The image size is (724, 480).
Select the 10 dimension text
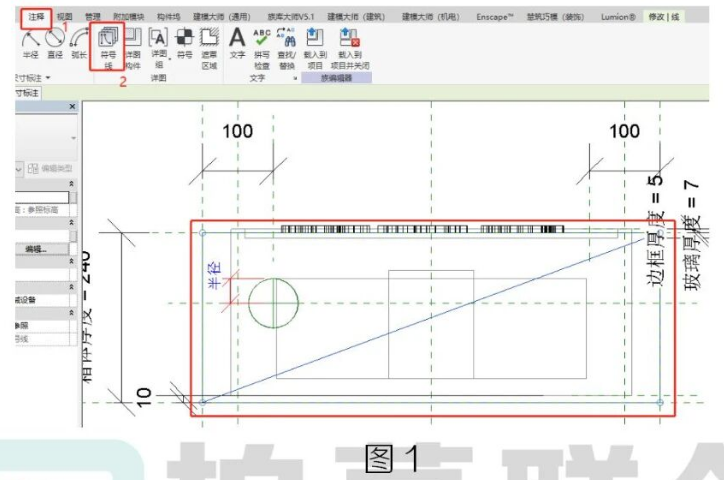pyautogui.click(x=144, y=397)
